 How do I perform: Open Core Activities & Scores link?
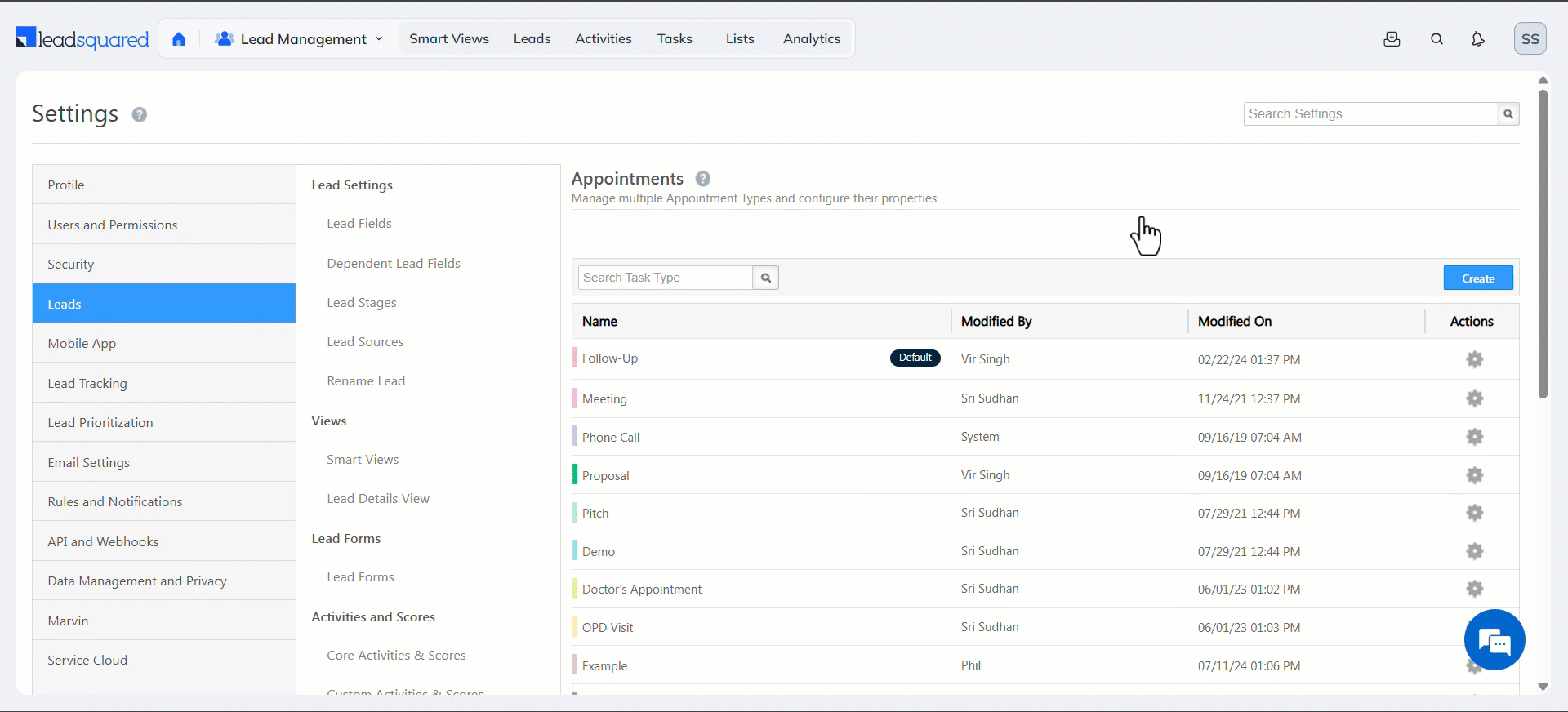396,655
